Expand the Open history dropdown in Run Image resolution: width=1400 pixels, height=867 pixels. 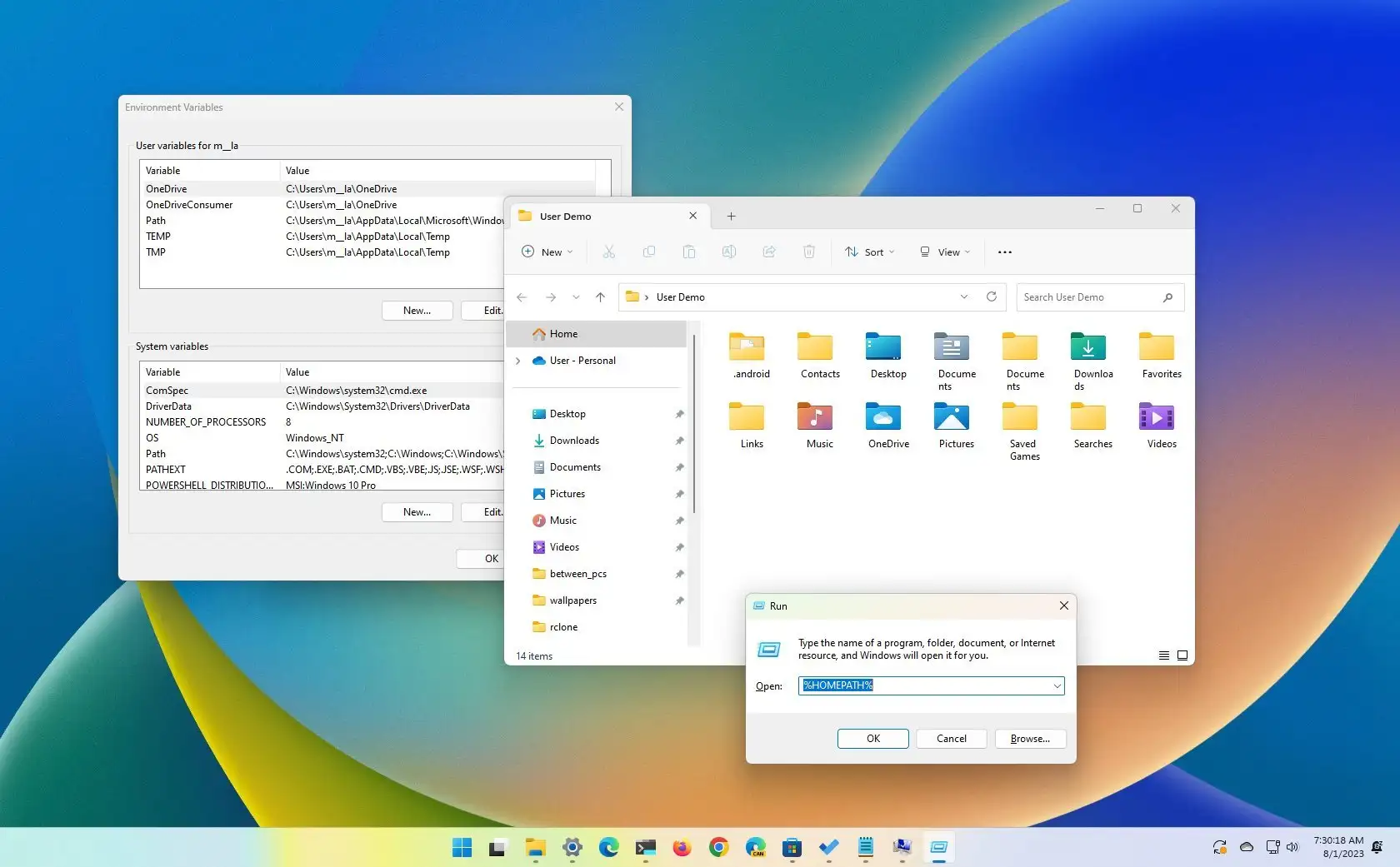[1055, 685]
